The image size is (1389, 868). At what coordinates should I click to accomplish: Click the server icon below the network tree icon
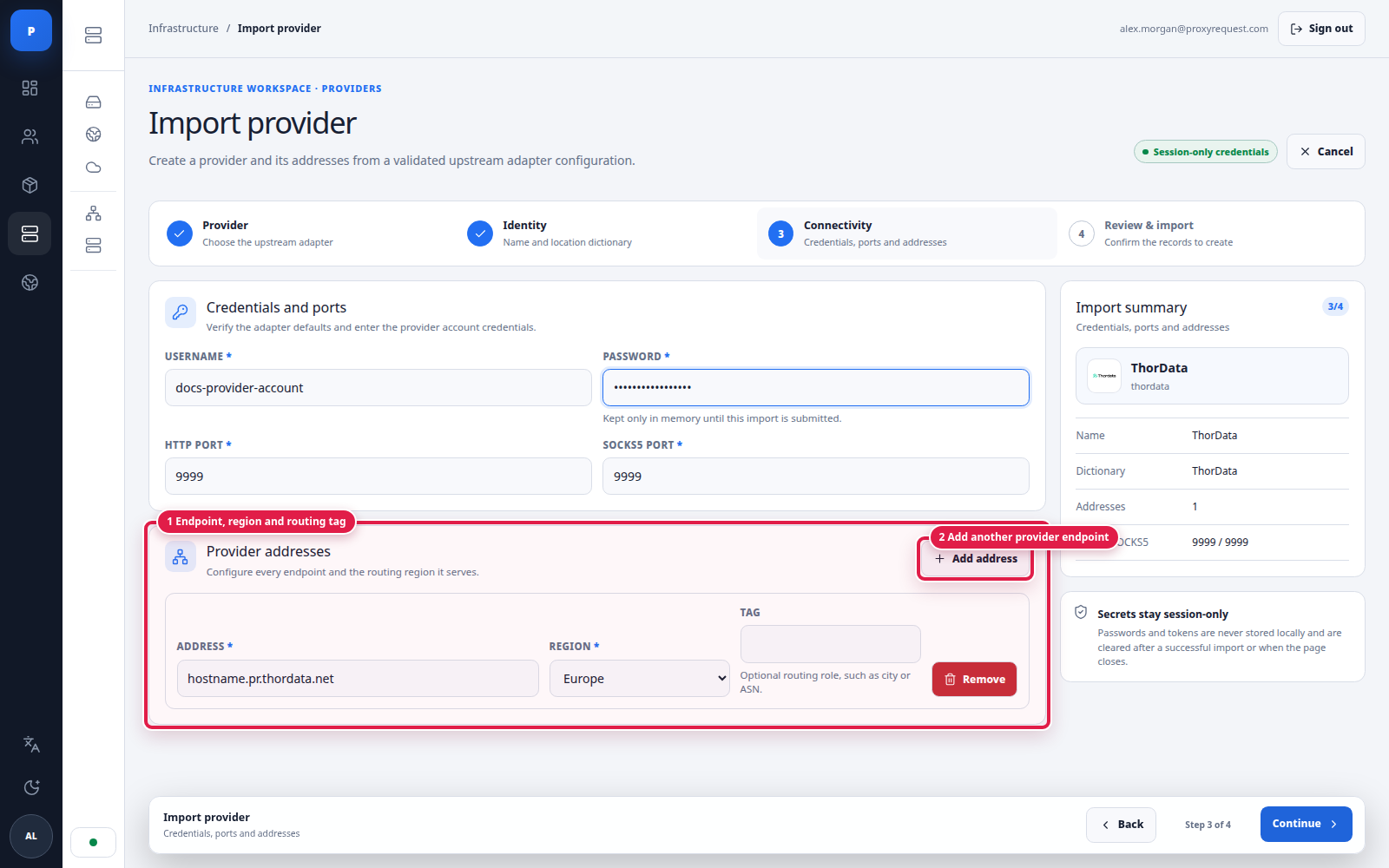(94, 246)
